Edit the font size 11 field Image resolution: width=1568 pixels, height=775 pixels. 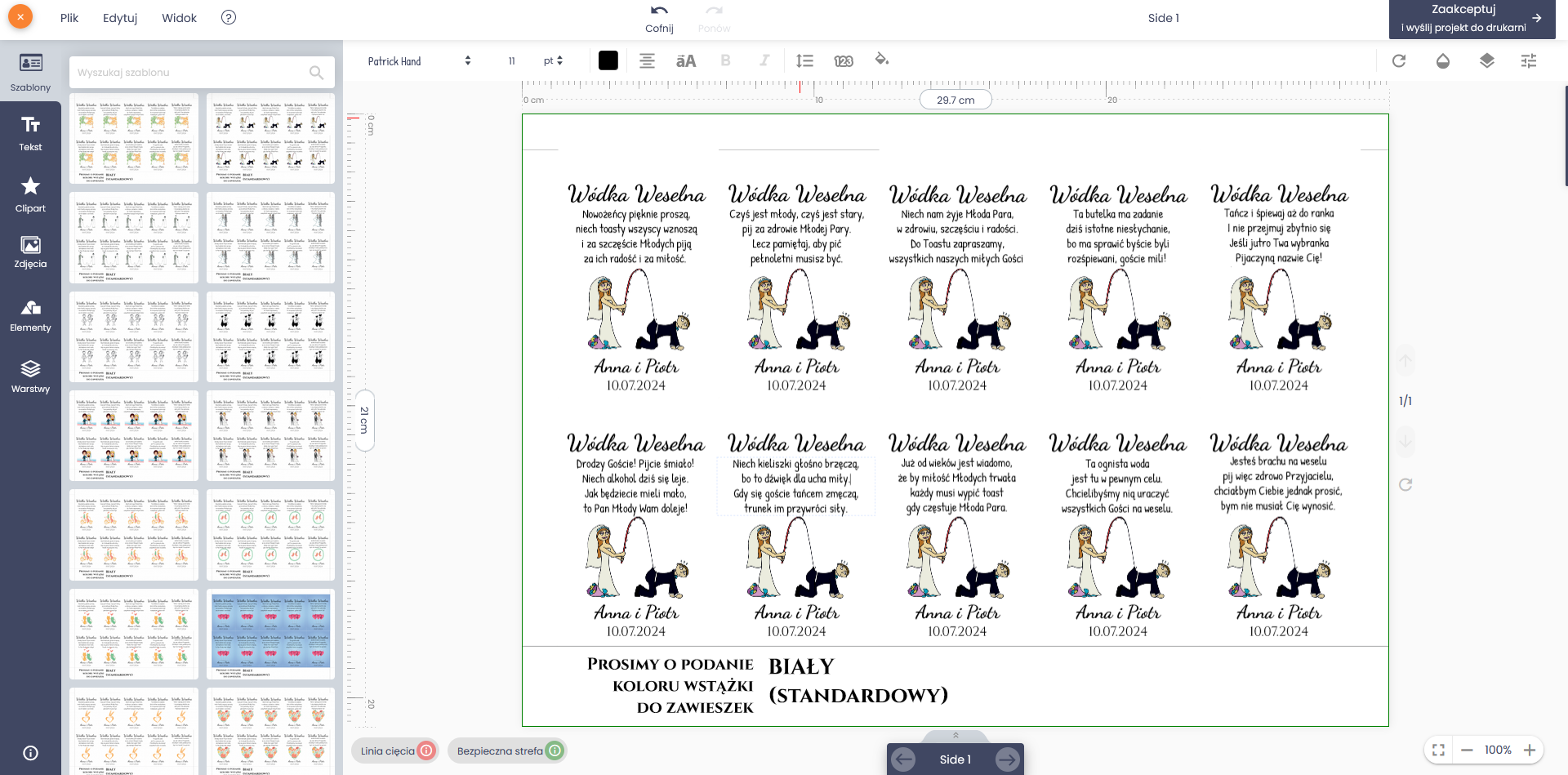(512, 61)
